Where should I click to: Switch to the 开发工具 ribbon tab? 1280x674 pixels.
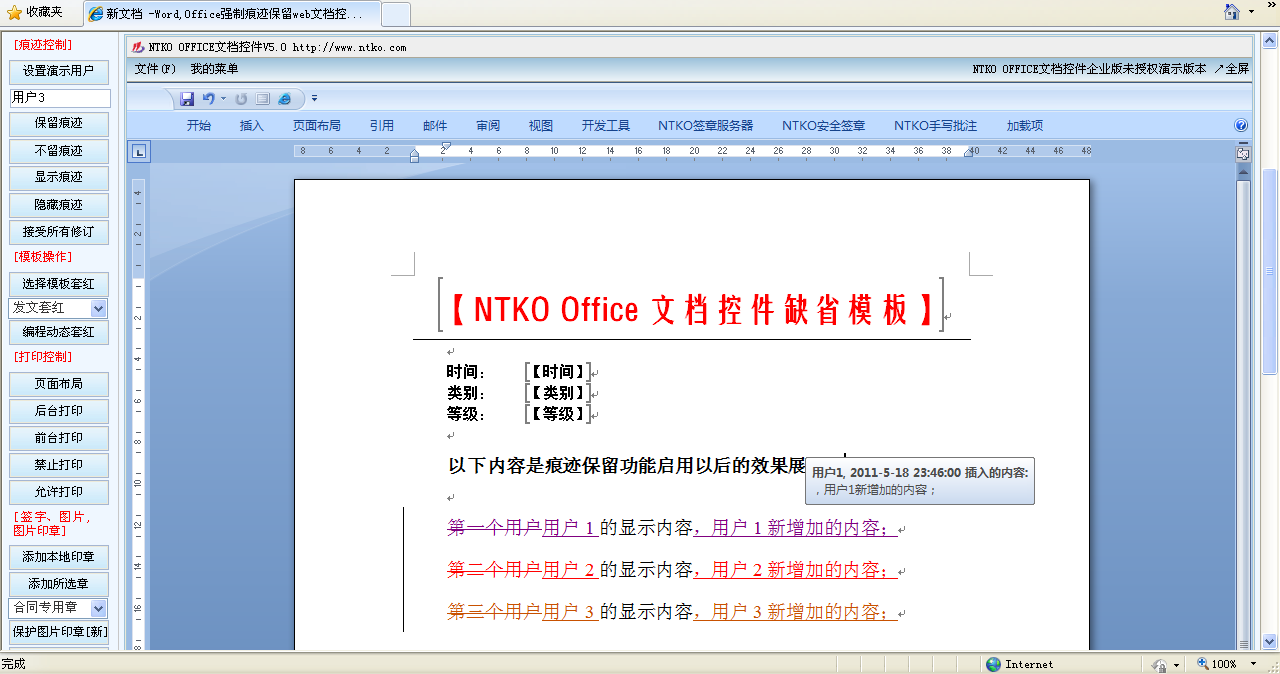pyautogui.click(x=606, y=126)
